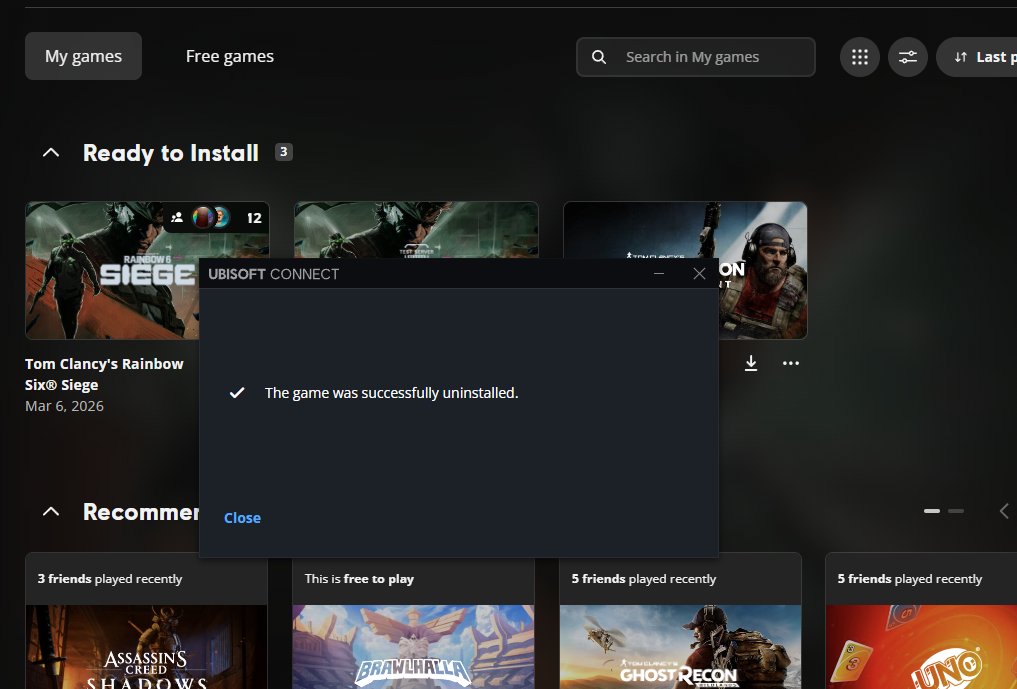The image size is (1017, 689).
Task: Open the Brawlhalla free to play card
Action: tap(413, 621)
